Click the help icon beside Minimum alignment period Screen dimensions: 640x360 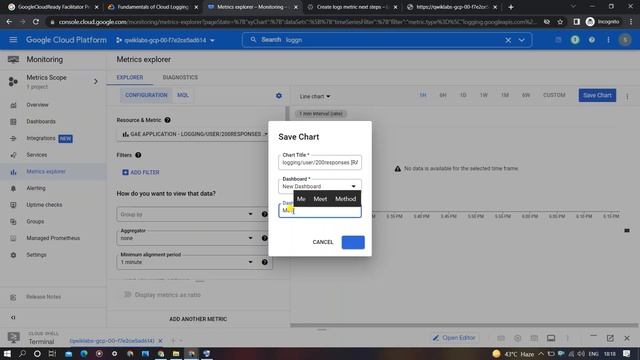264,262
